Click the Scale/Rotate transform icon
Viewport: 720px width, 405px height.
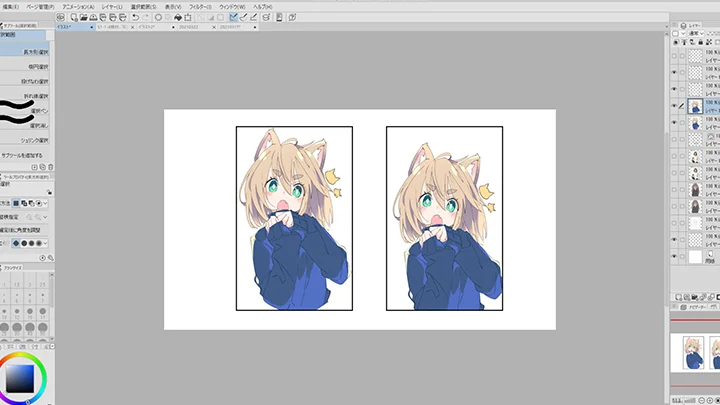(x=188, y=17)
